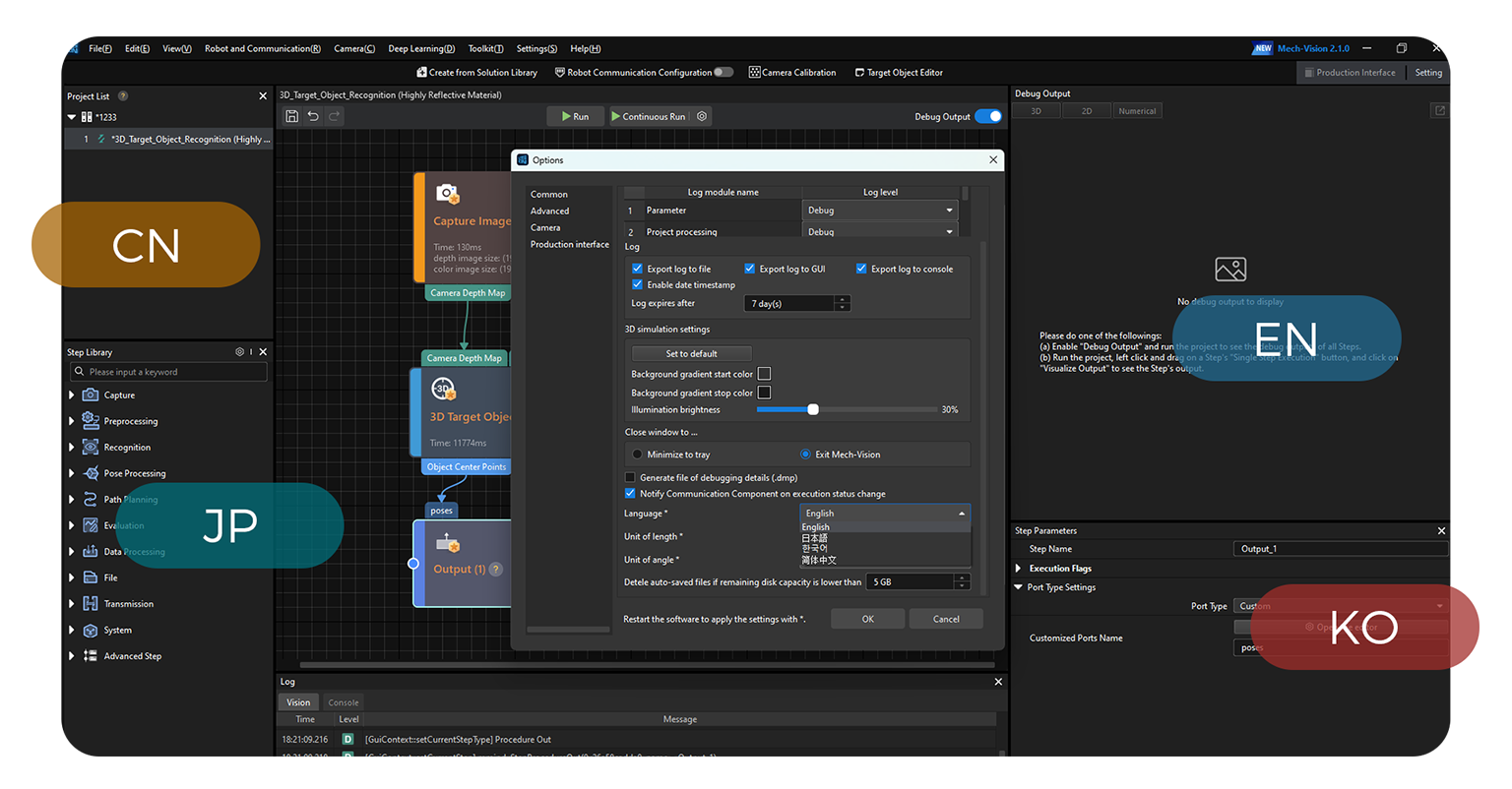Viewport: 1512px width, 789px height.
Task: Click the Pose Processing category icon
Action: tap(91, 473)
